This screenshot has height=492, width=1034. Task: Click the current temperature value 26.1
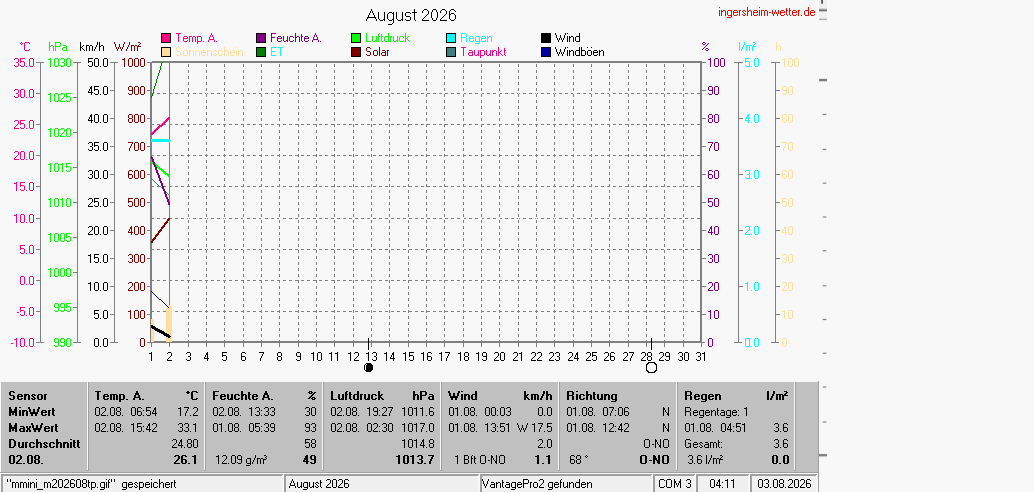pos(187,460)
